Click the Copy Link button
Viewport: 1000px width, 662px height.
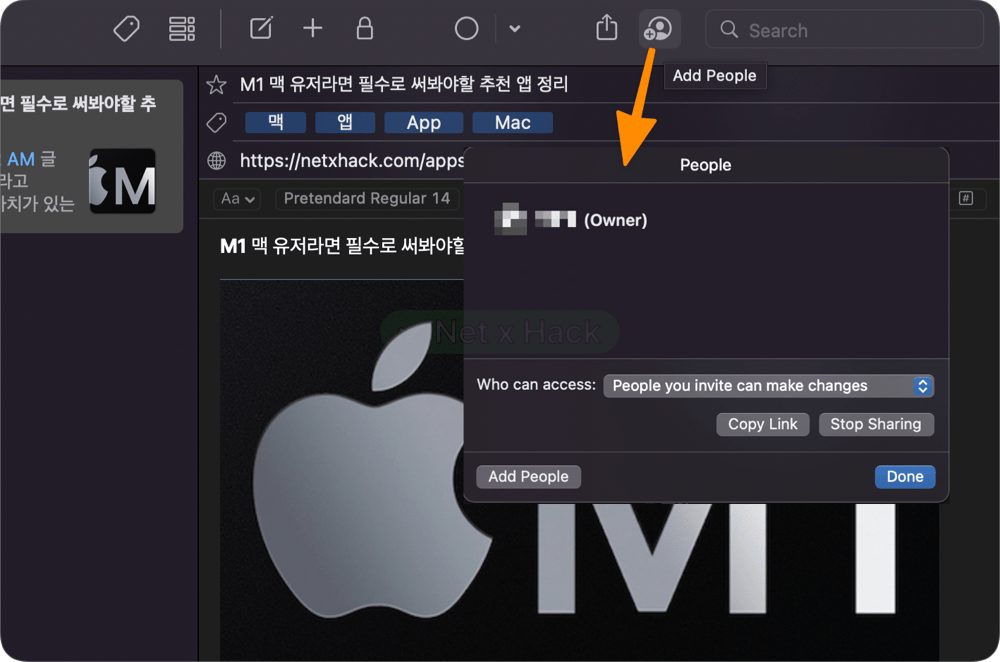[763, 424]
